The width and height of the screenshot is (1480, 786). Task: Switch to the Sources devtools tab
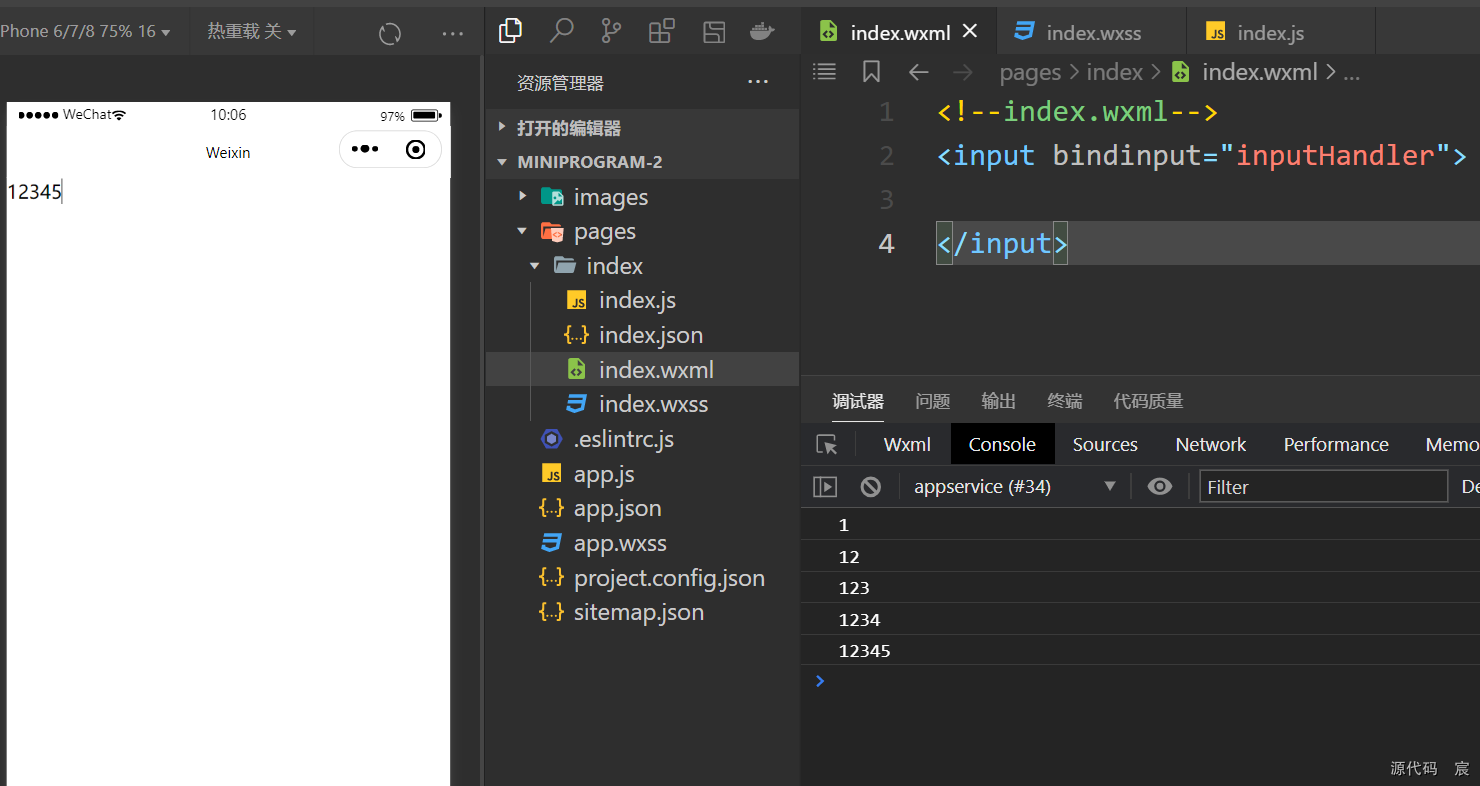(1105, 444)
